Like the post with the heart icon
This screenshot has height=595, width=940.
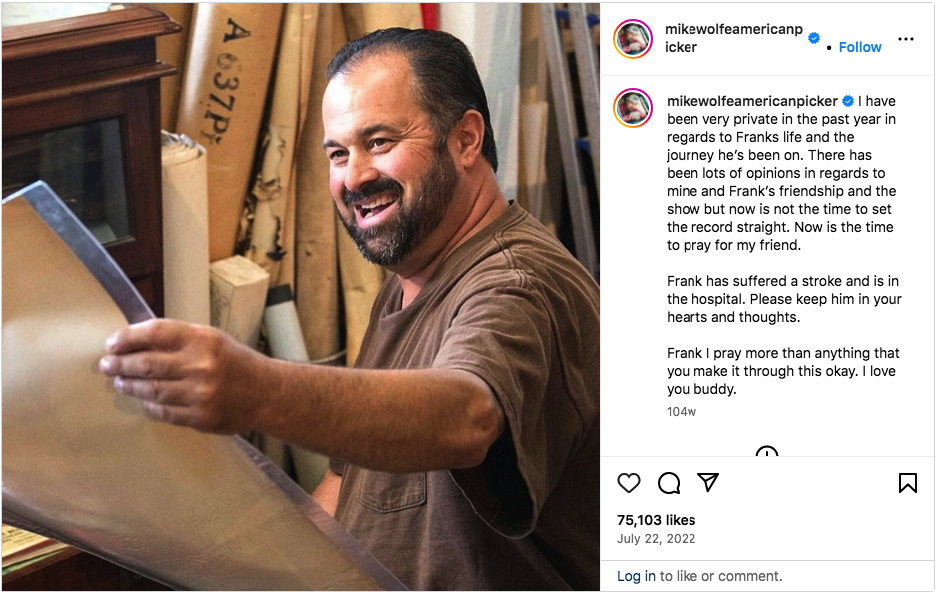(x=628, y=483)
